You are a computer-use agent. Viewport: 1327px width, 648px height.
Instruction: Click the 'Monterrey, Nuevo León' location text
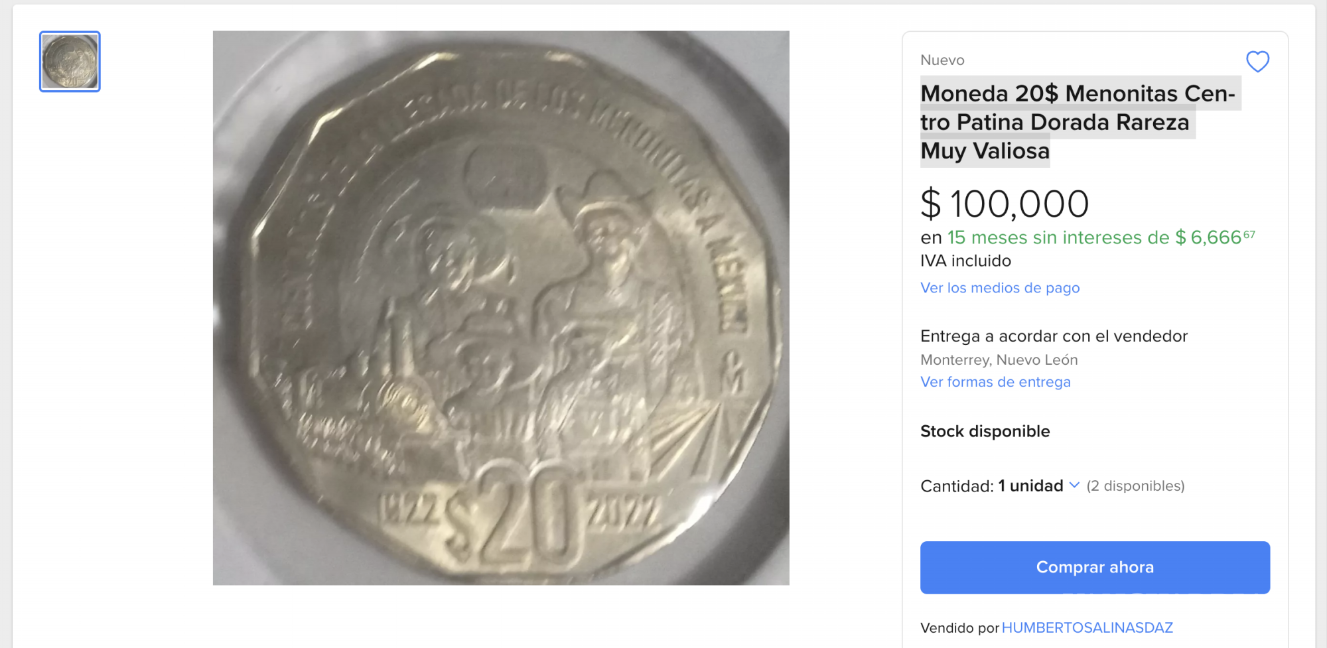tap(999, 360)
